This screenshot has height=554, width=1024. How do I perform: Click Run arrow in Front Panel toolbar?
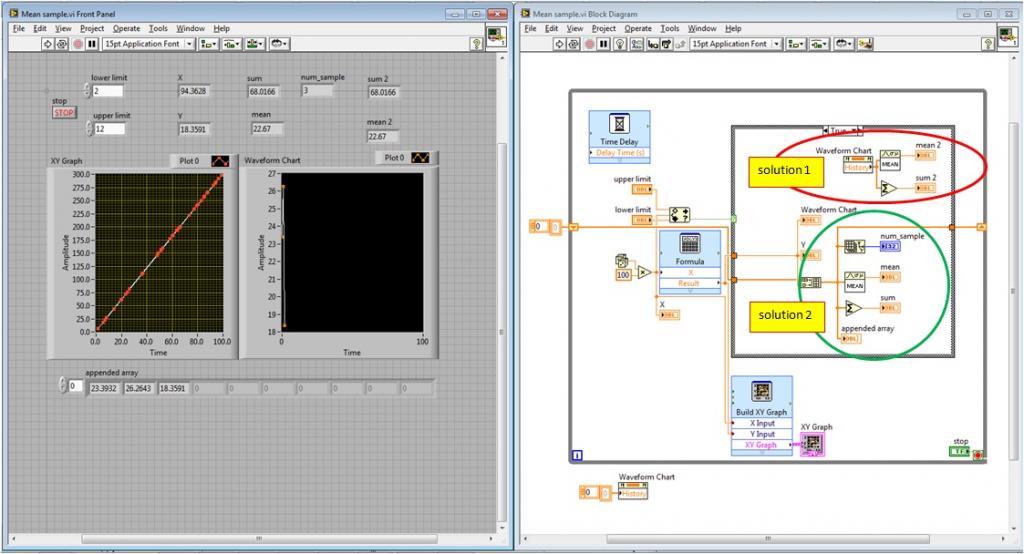click(x=47, y=44)
